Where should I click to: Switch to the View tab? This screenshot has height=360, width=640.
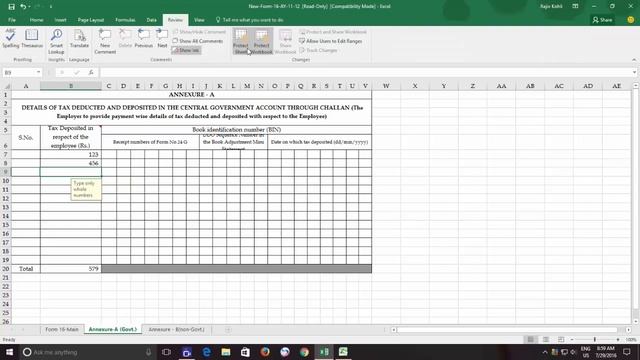(x=199, y=20)
